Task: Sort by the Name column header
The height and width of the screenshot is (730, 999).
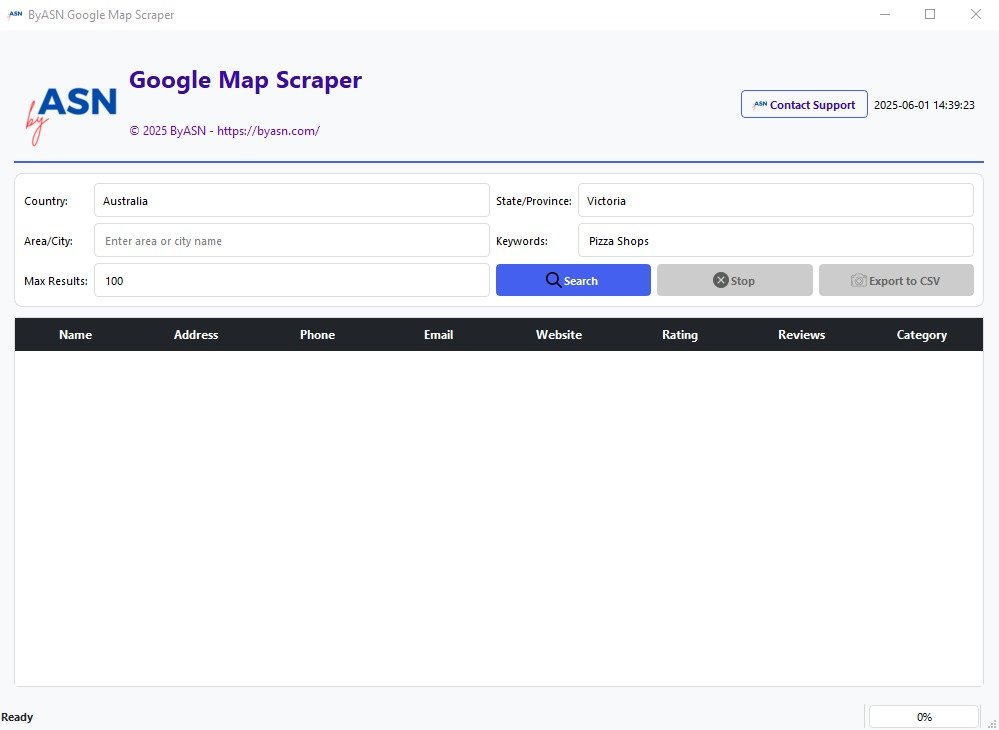Action: pos(75,334)
